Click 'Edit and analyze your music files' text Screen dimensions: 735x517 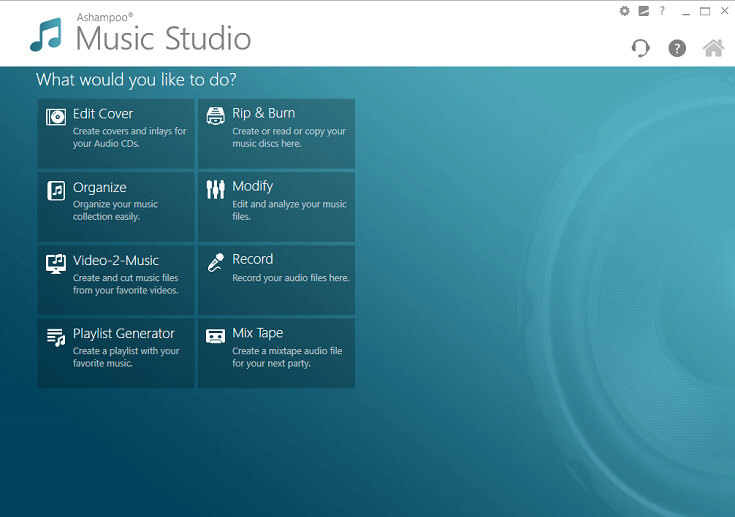(289, 210)
